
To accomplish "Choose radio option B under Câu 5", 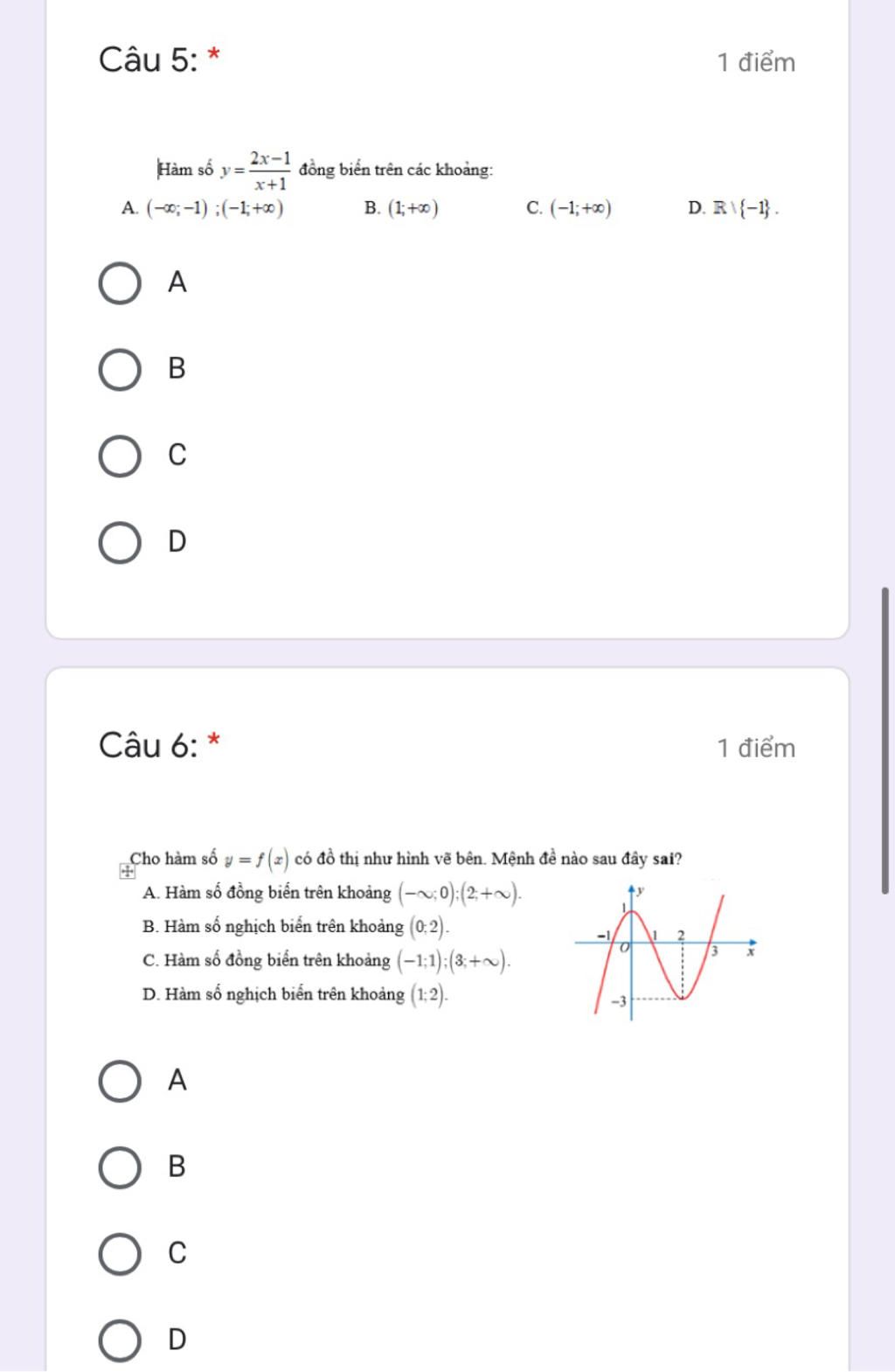I will pyautogui.click(x=120, y=370).
